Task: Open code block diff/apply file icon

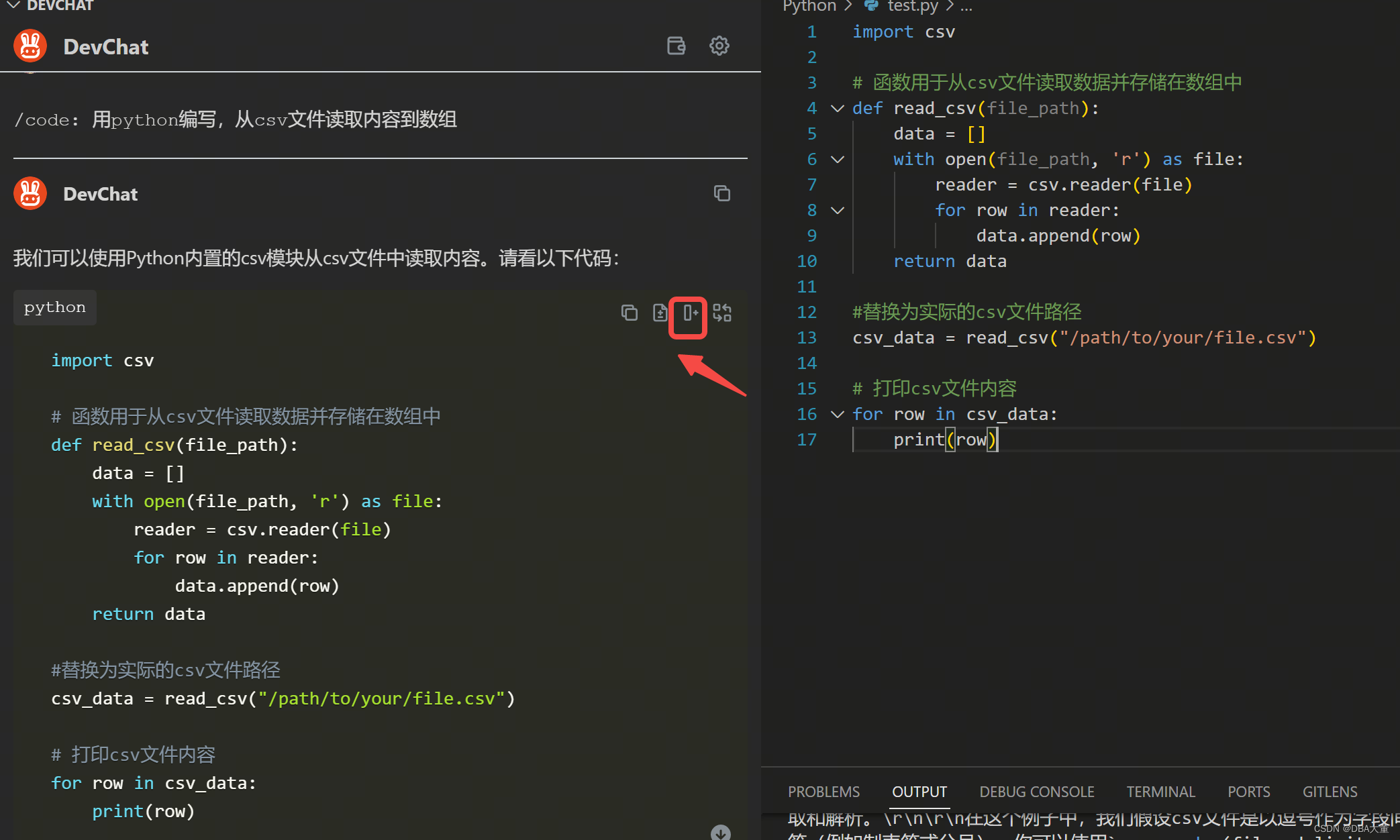Action: (660, 313)
